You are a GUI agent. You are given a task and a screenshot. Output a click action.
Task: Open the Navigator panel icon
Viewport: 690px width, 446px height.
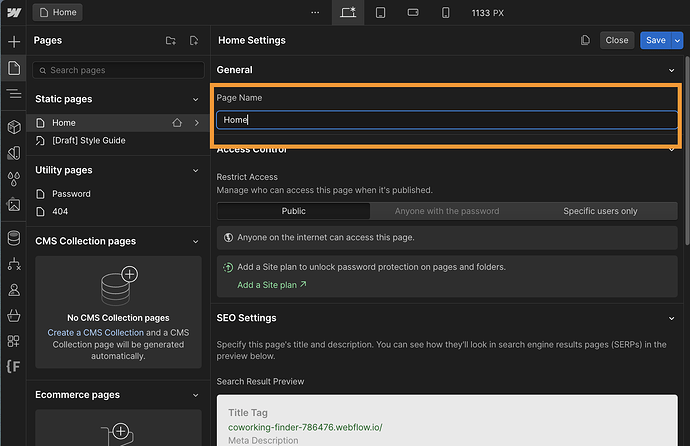14,94
